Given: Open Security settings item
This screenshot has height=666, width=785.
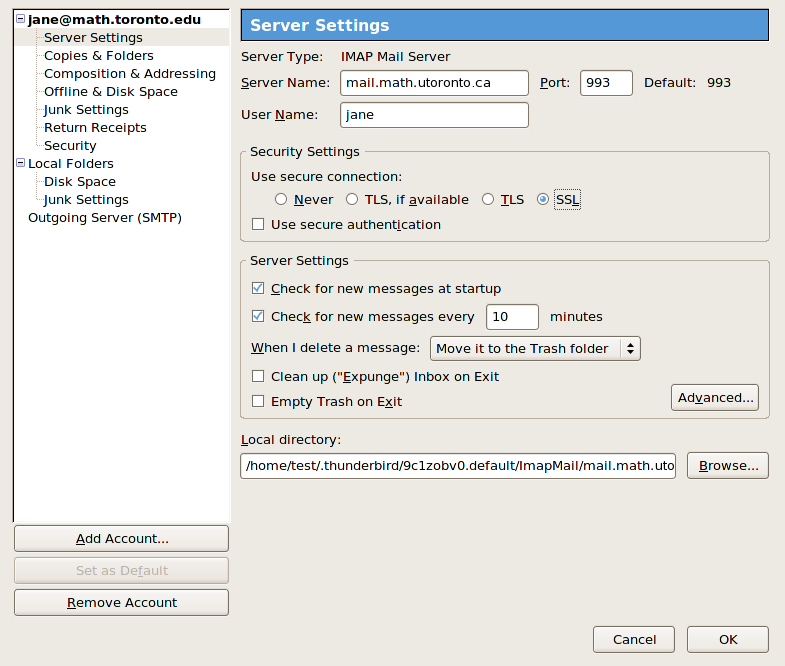Looking at the screenshot, I should pos(70,146).
